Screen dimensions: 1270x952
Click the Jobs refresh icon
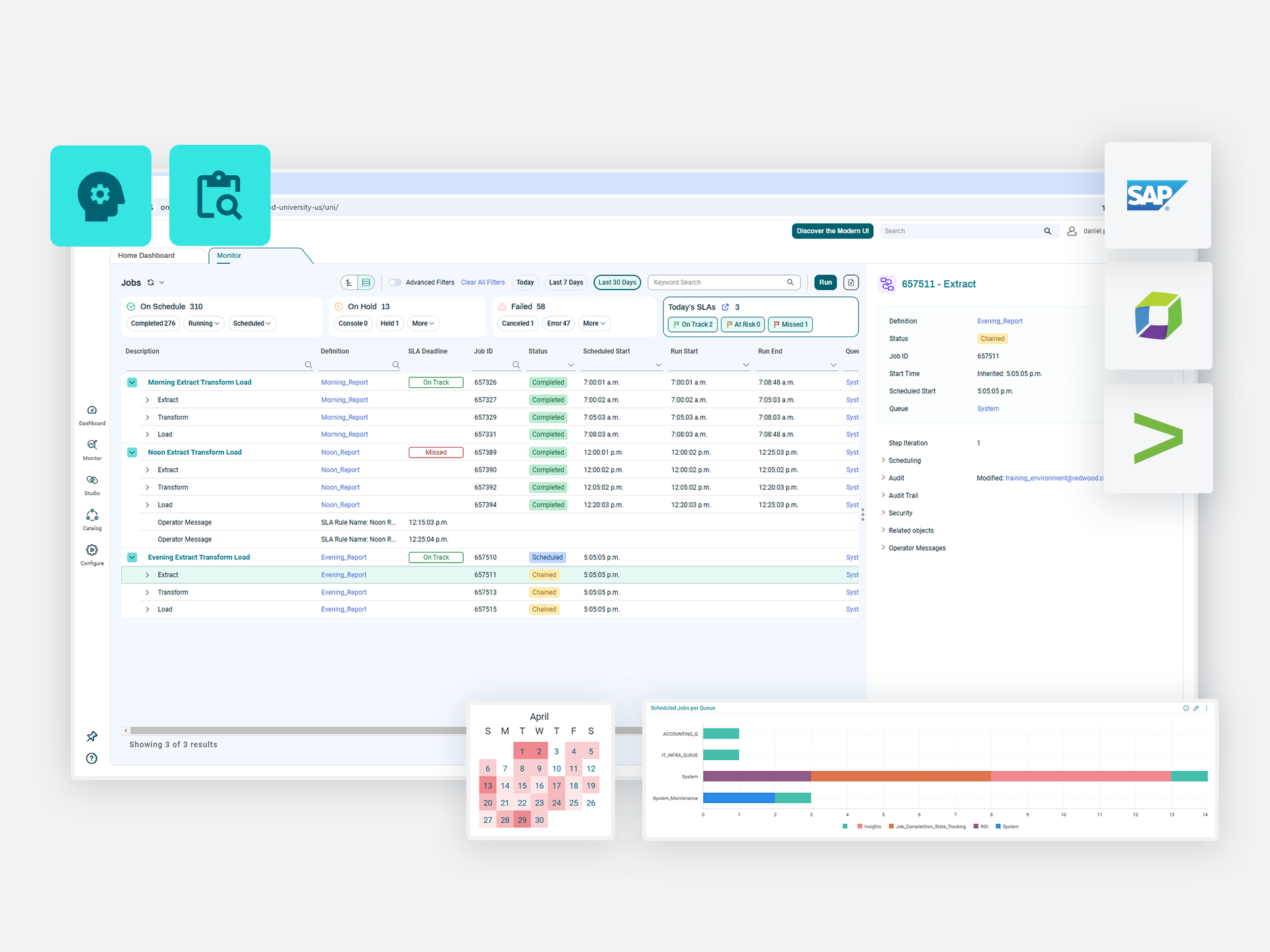click(x=151, y=283)
